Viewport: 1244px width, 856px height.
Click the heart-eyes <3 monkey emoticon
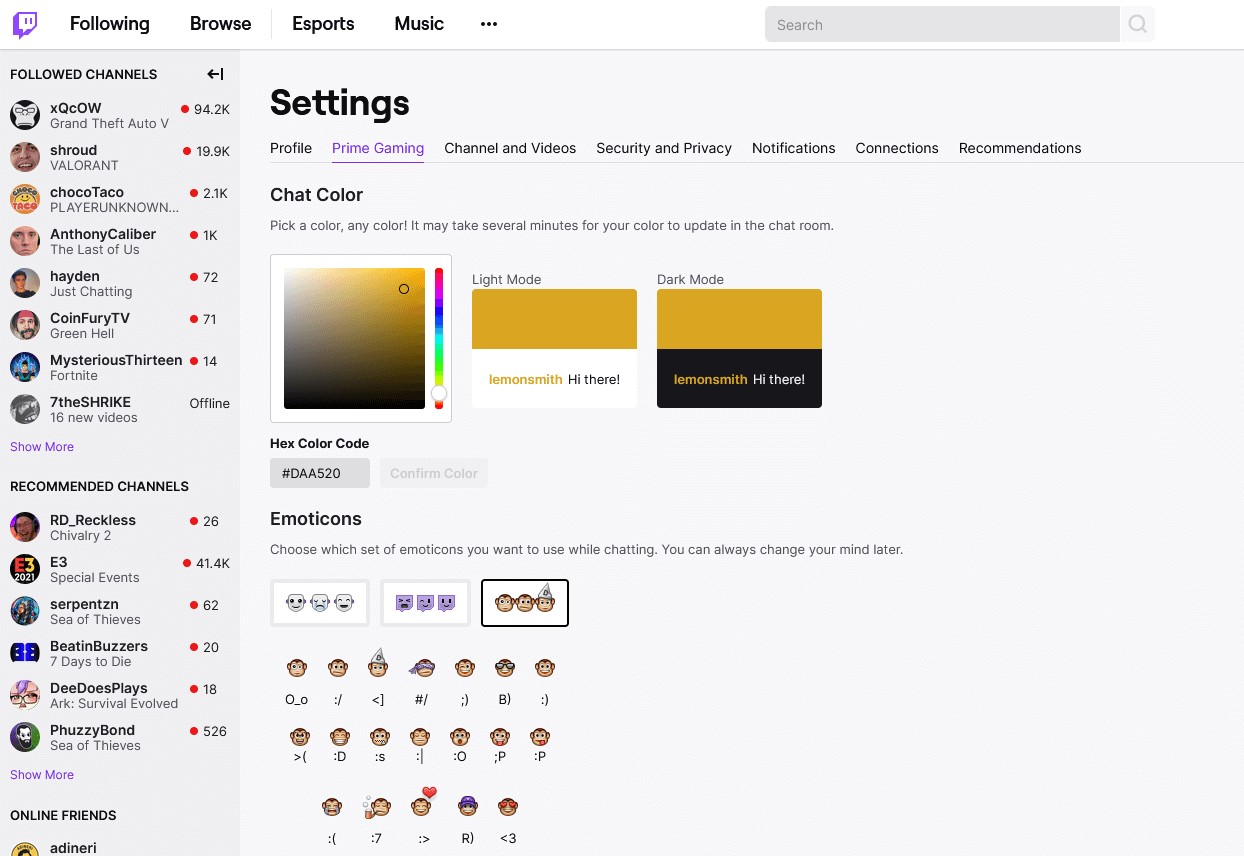click(x=508, y=806)
